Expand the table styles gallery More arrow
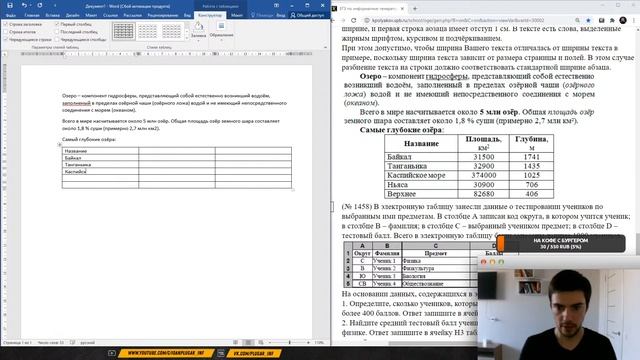The image size is (640, 360). (x=187, y=38)
